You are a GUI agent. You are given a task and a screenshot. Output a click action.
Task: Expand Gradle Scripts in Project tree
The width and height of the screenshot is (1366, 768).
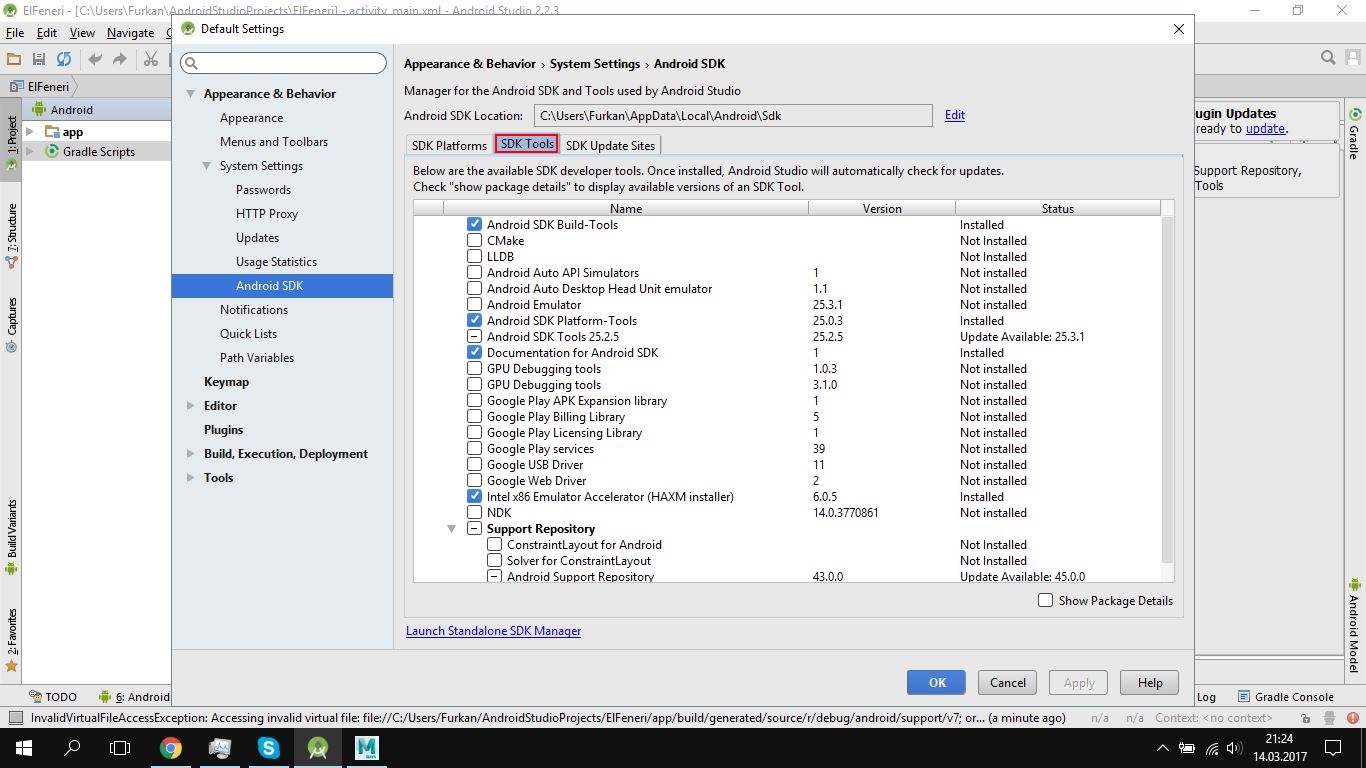[x=30, y=152]
